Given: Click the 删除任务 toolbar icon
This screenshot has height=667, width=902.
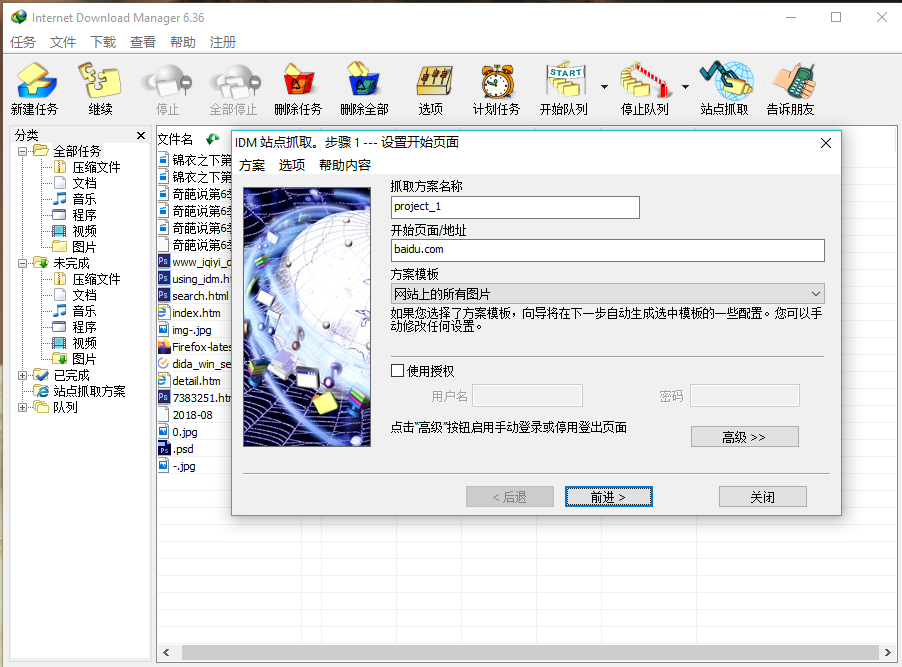Looking at the screenshot, I should point(298,88).
